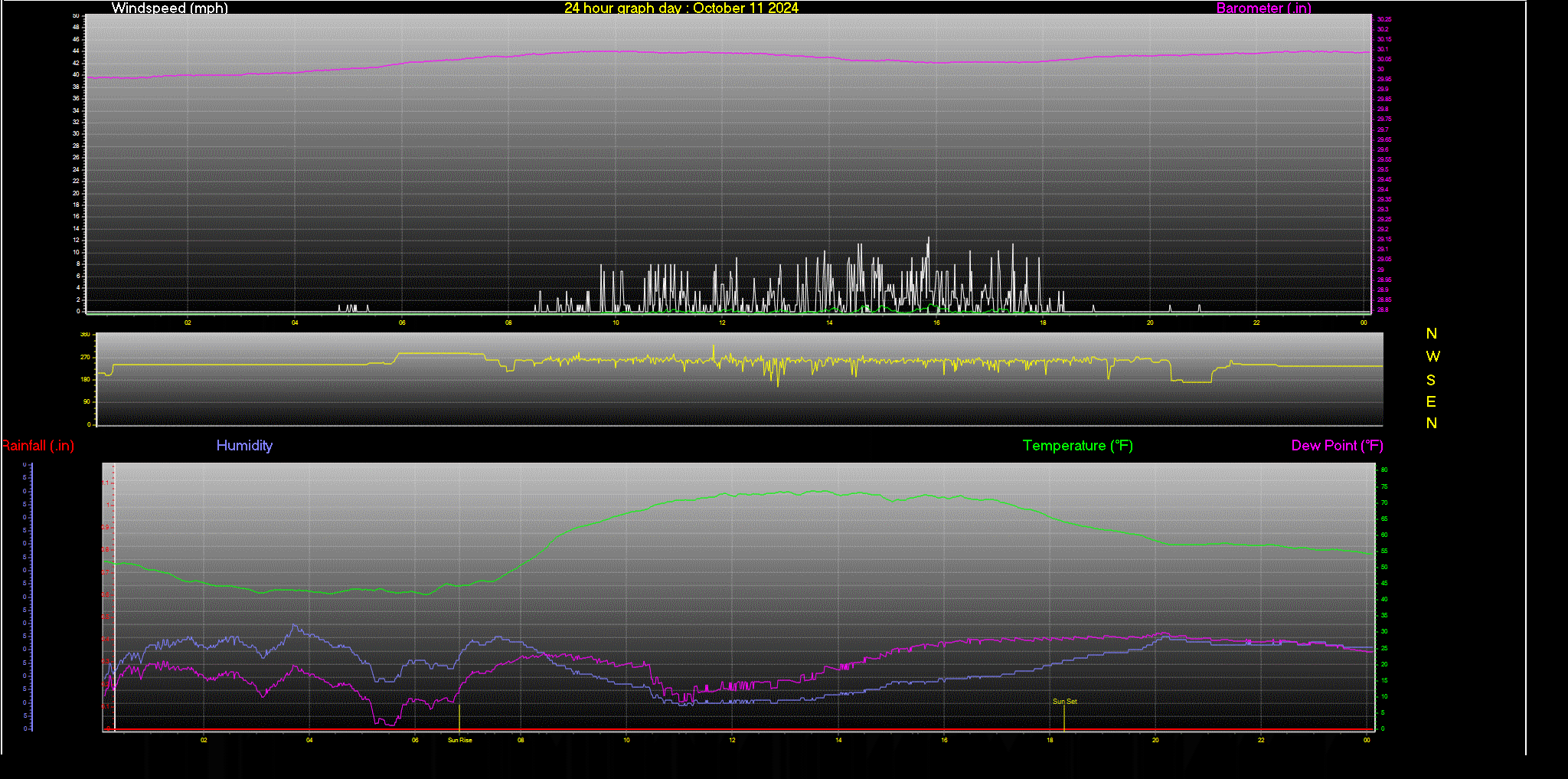Click the Sun Rise marker label
The image size is (1568, 779).
460,740
